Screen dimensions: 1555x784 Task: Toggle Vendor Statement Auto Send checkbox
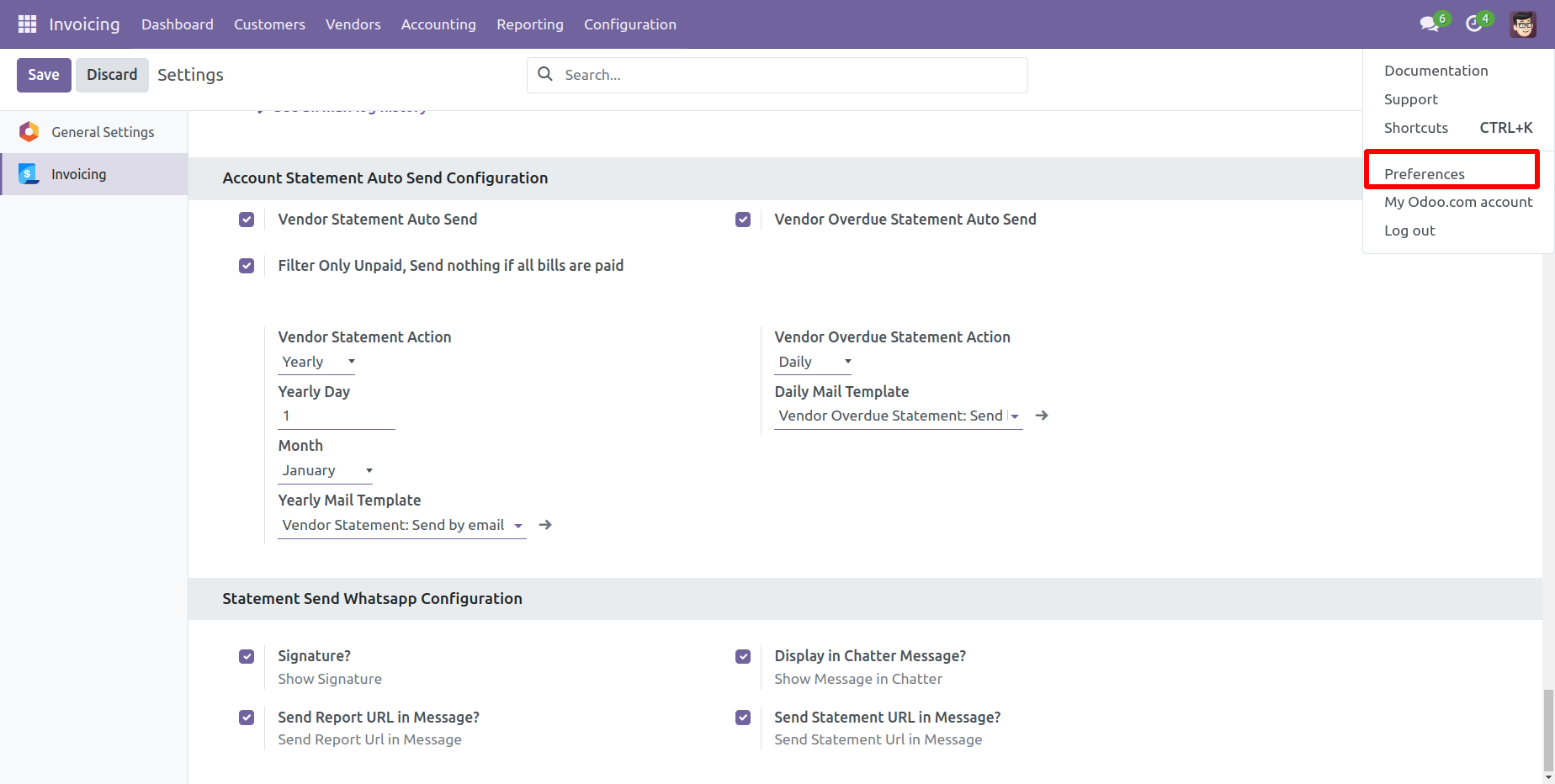pos(247,220)
